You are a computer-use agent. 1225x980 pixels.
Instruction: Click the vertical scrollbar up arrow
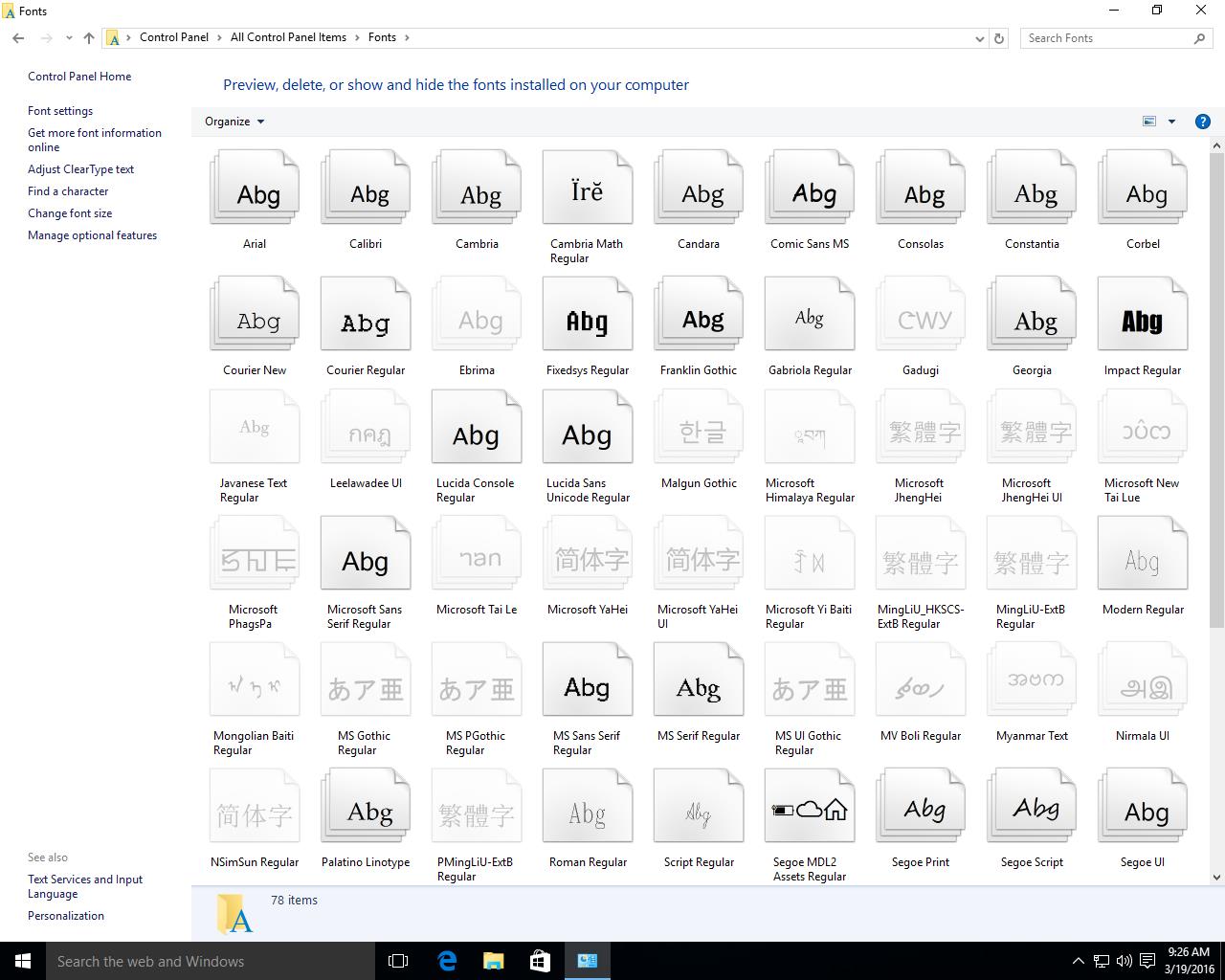pyautogui.click(x=1216, y=145)
